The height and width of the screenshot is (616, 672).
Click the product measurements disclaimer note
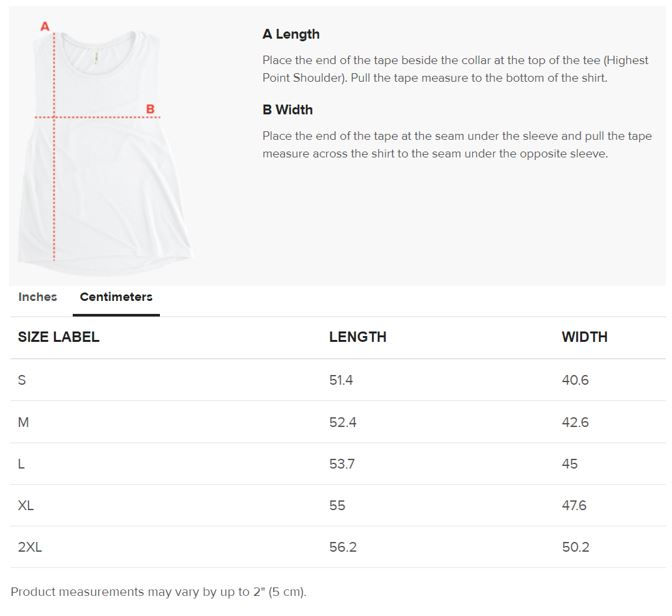[x=158, y=591]
